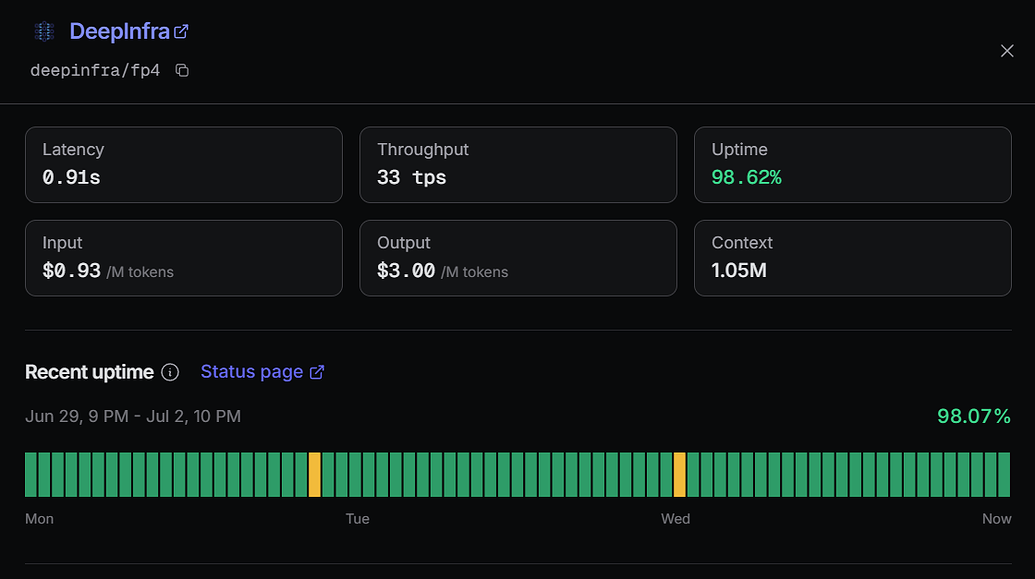Click the deepinfra/fp4 slug text
This screenshot has height=579, width=1035.
click(95, 71)
